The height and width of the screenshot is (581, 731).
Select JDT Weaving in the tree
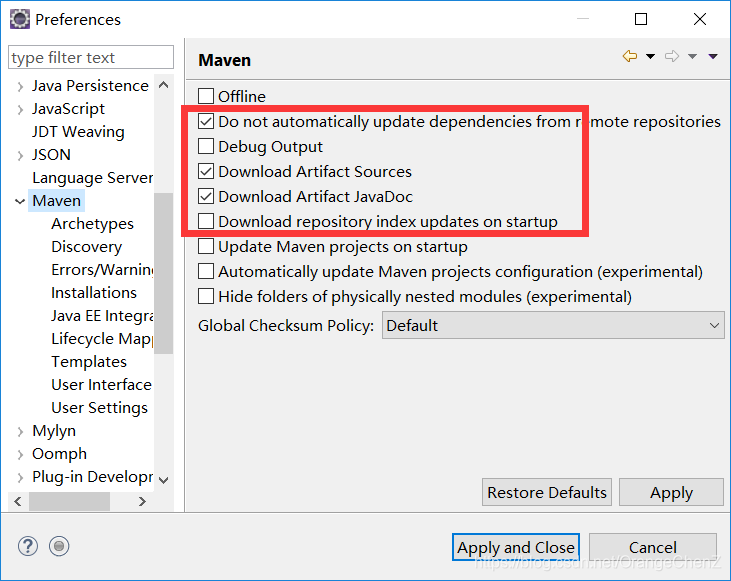click(x=78, y=132)
